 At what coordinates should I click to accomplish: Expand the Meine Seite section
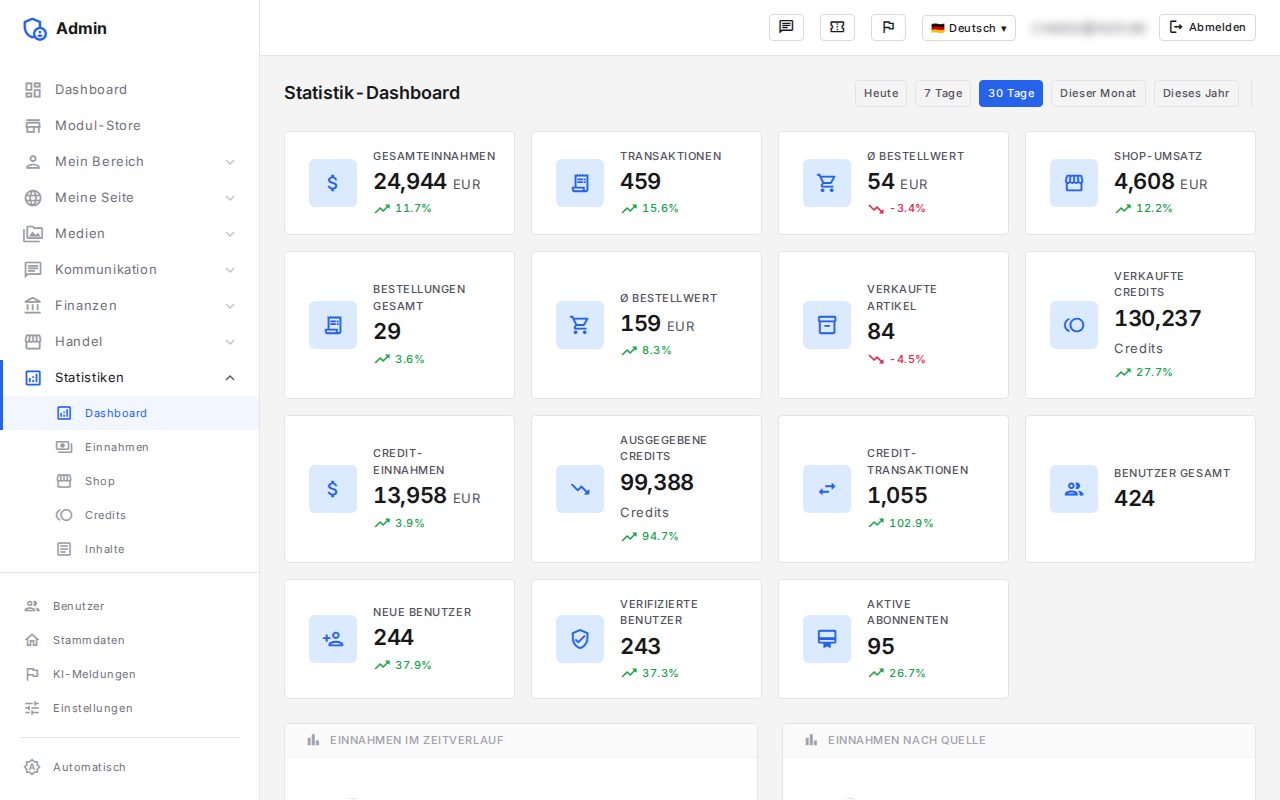(x=130, y=197)
